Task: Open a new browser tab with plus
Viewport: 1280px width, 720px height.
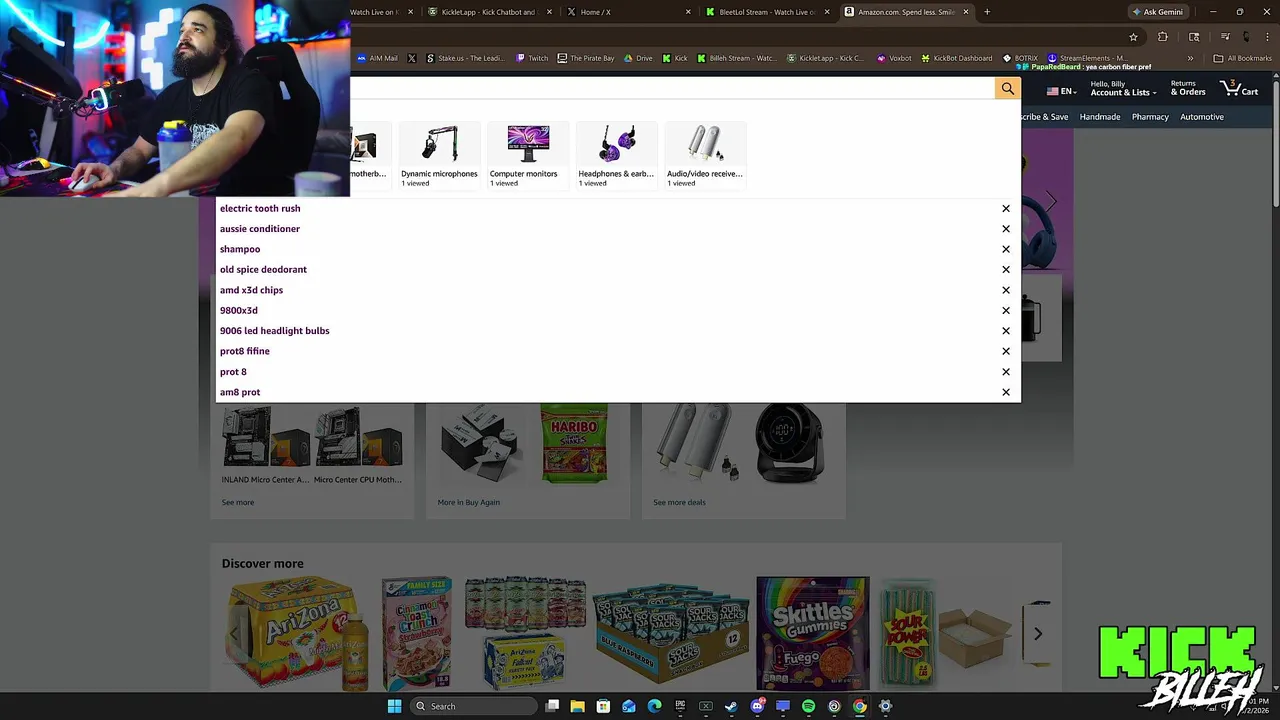Action: tap(987, 12)
